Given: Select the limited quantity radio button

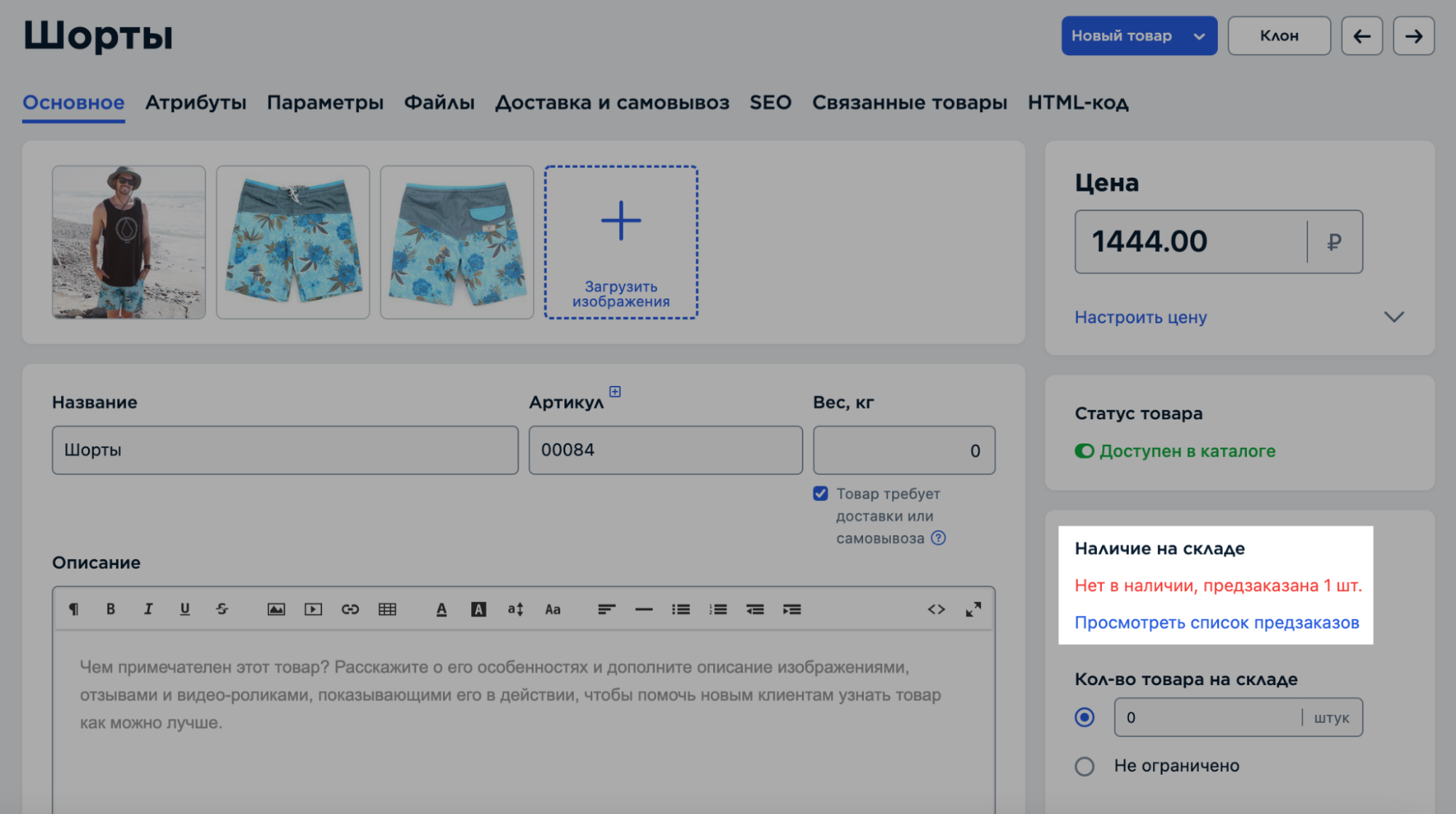Looking at the screenshot, I should coord(1085,717).
